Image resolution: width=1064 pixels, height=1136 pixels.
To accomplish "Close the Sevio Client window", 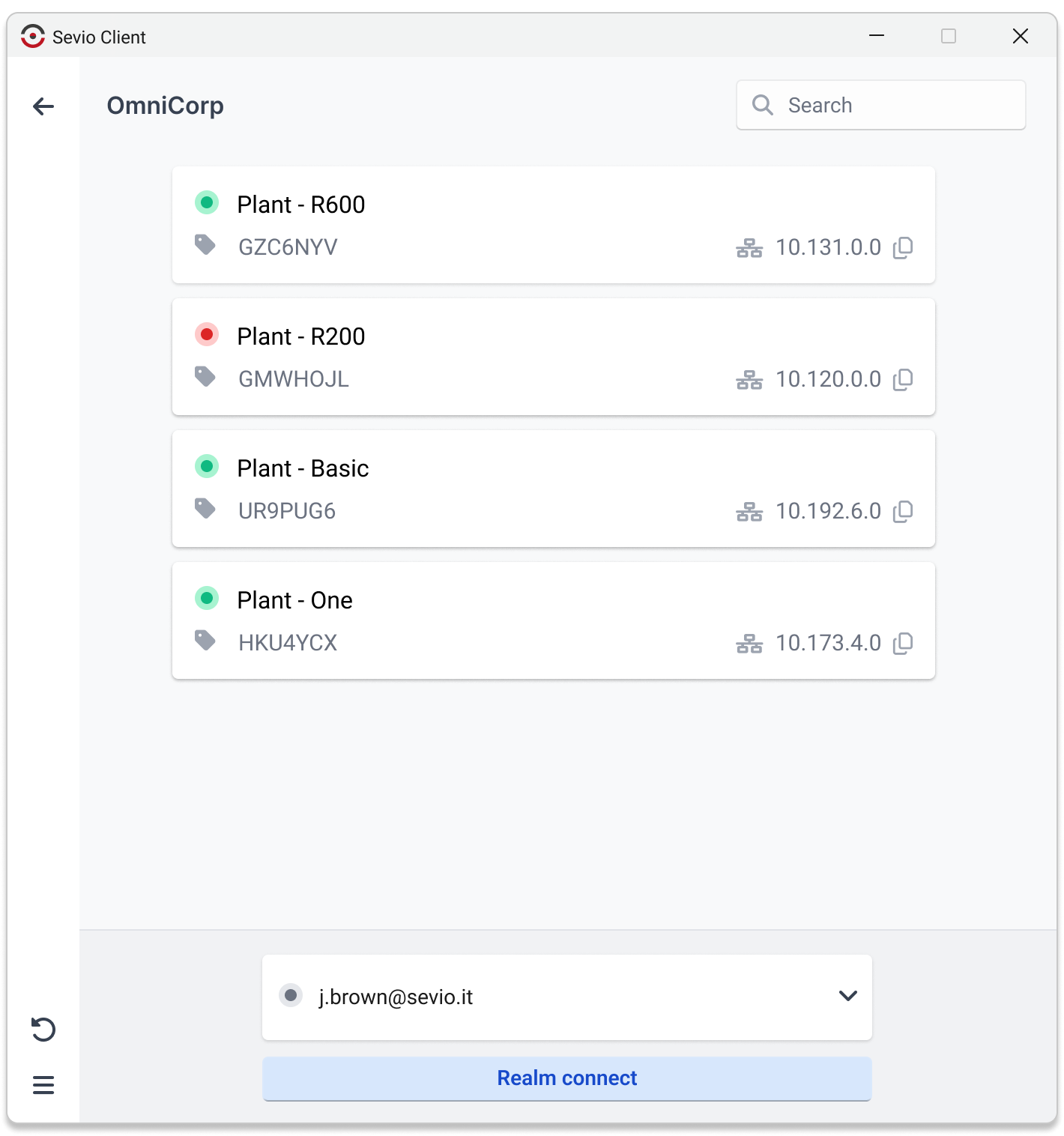I will (x=1020, y=36).
